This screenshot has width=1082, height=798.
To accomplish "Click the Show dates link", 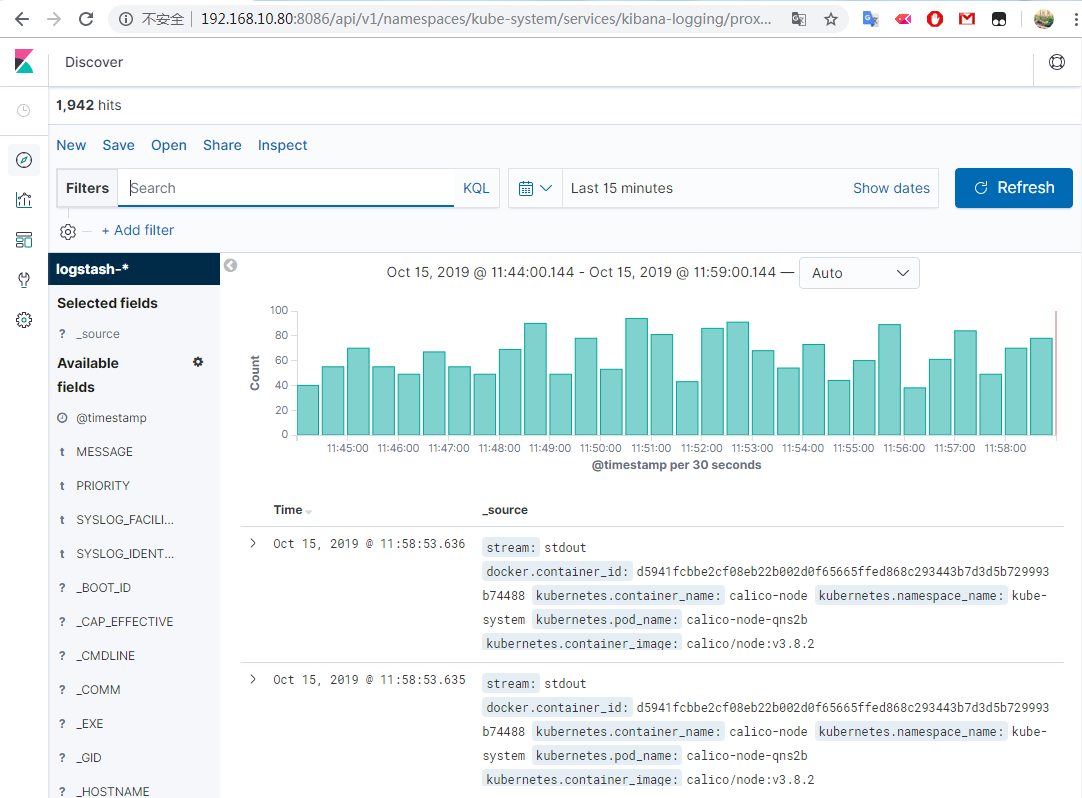I will pyautogui.click(x=891, y=188).
